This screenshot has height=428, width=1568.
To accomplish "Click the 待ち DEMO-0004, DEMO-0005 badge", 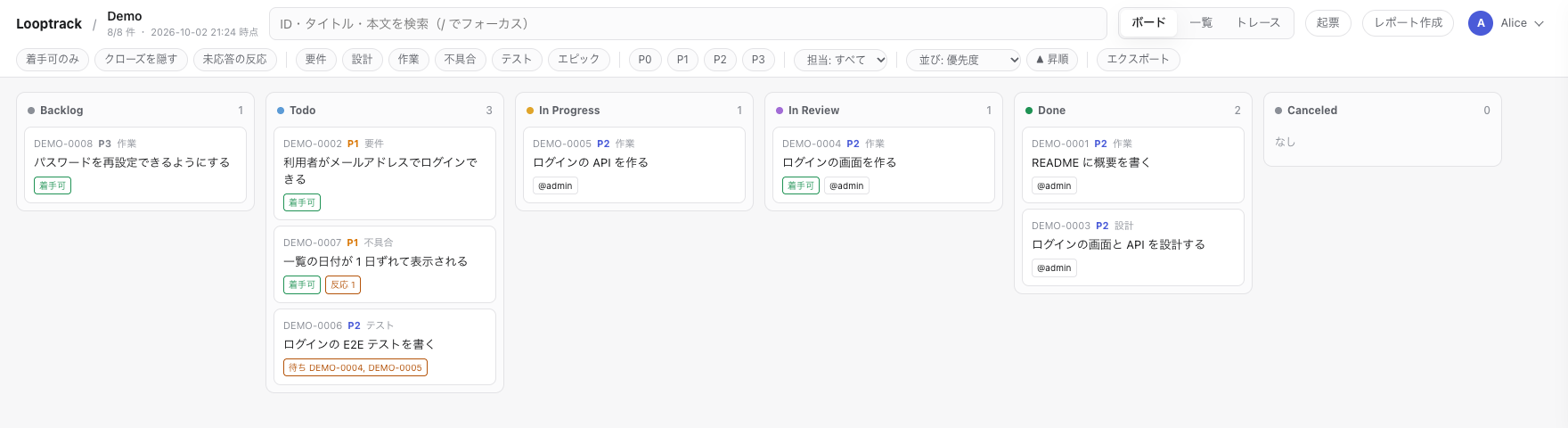I will (355, 367).
